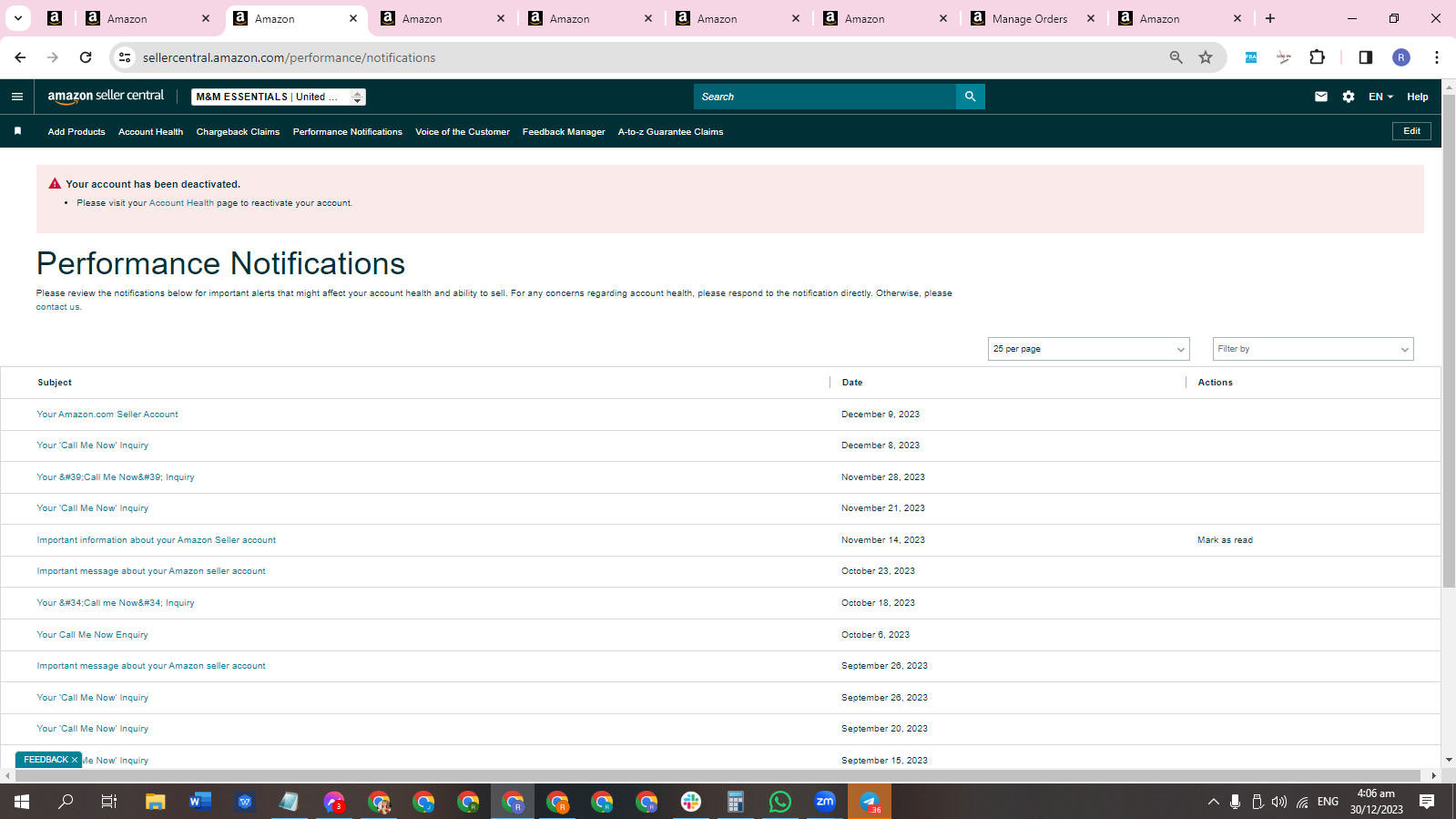This screenshot has height=819, width=1456.
Task: Open Slack from the taskbar
Action: pos(691,802)
